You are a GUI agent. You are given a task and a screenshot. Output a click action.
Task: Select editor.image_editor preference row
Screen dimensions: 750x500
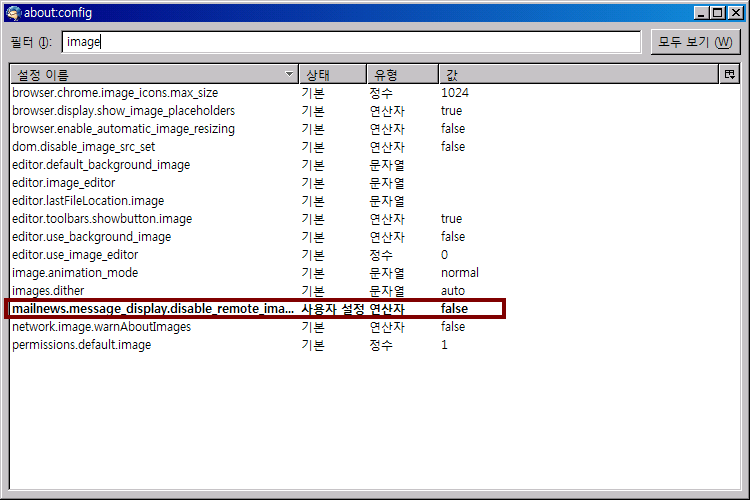(375, 183)
